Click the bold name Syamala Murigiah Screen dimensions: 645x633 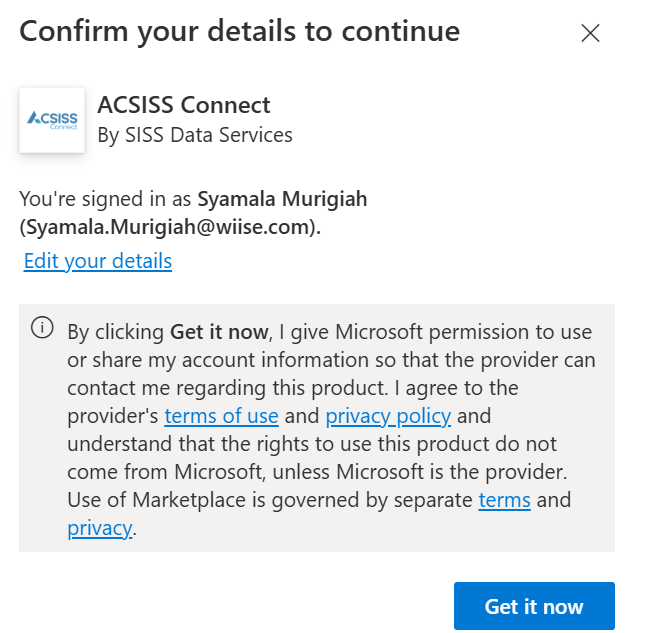click(x=282, y=199)
